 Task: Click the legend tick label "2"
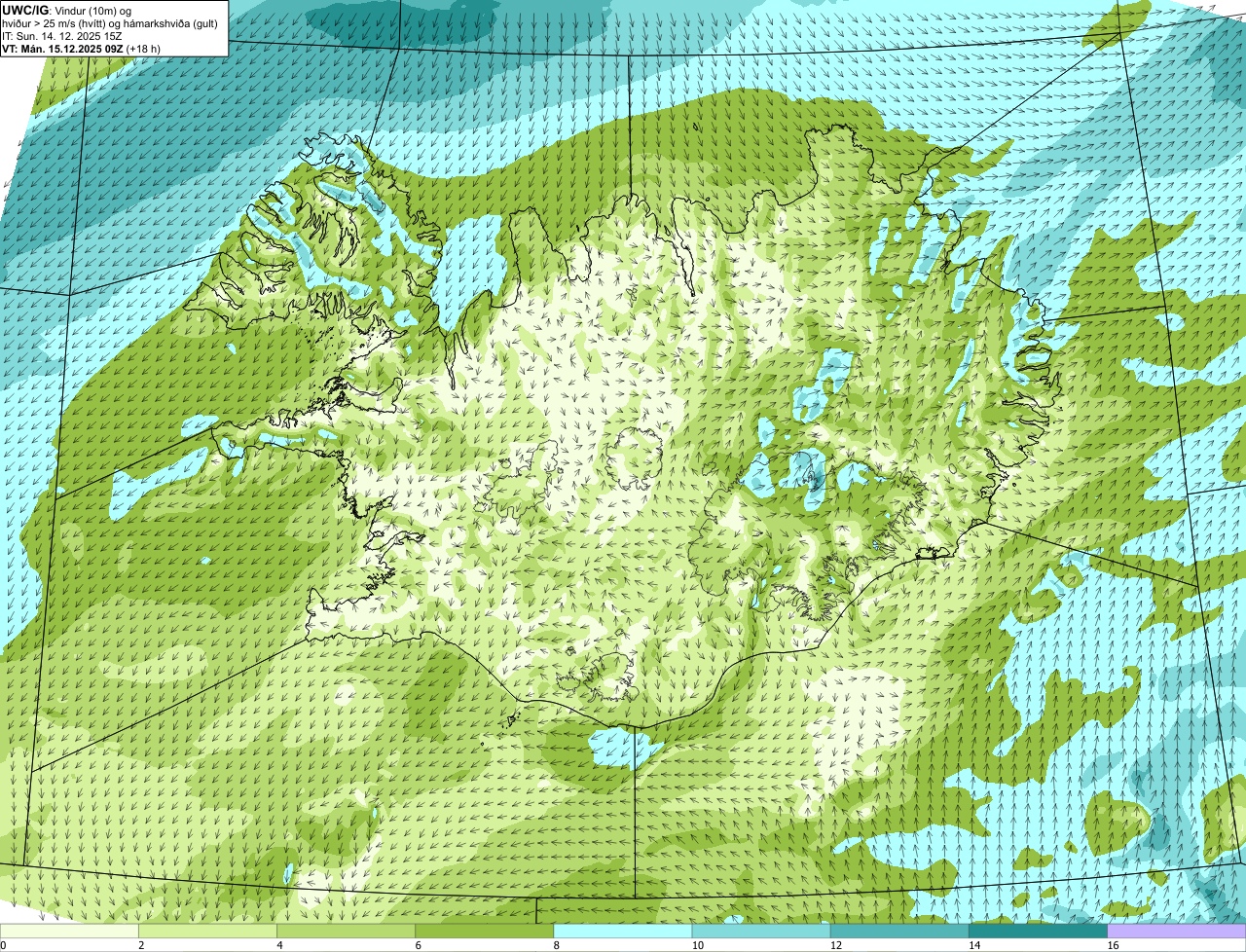(141, 945)
